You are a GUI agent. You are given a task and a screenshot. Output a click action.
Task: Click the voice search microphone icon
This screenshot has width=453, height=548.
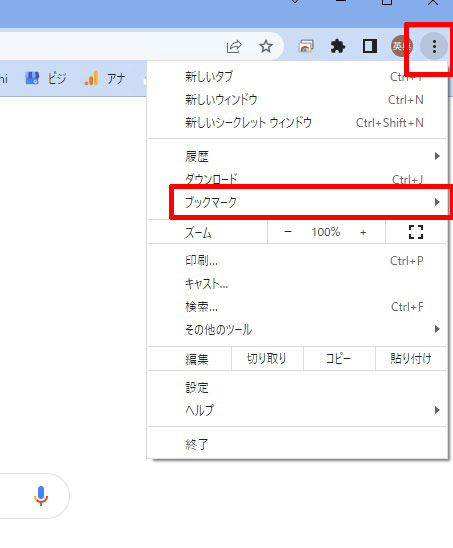tap(41, 496)
